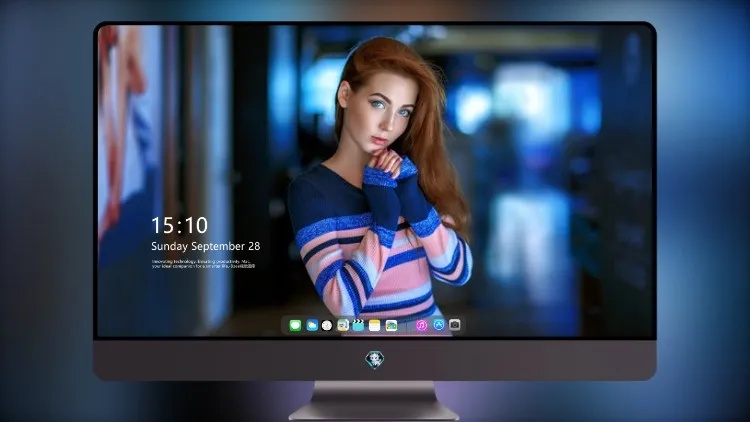
Task: Open the photo gallery widget icon
Action: pos(391,325)
